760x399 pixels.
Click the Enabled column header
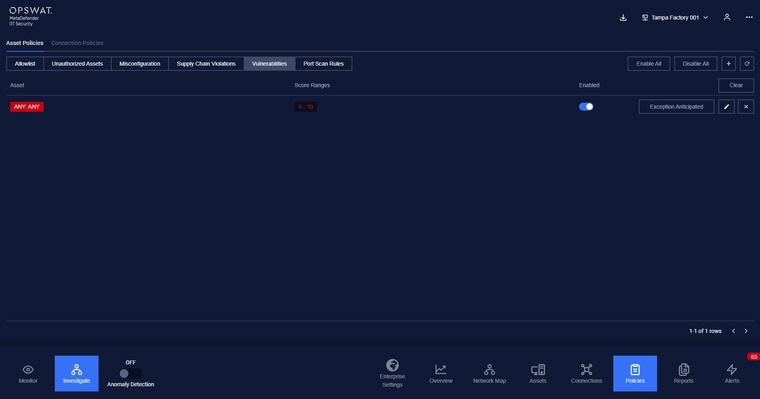589,85
